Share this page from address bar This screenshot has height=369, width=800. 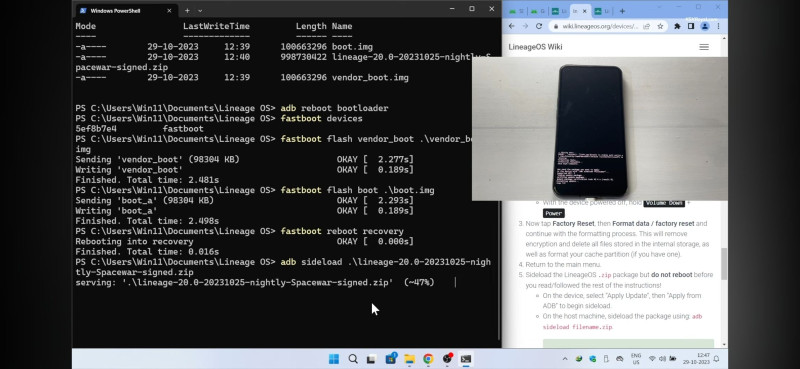tap(647, 26)
